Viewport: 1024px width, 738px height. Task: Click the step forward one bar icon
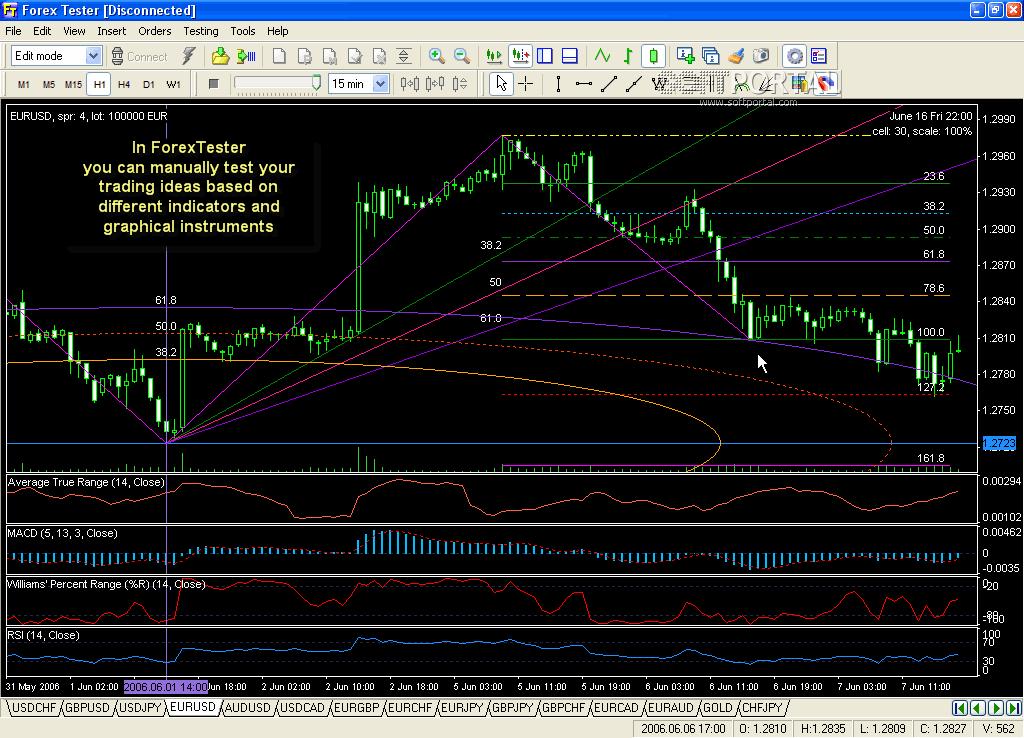[435, 84]
